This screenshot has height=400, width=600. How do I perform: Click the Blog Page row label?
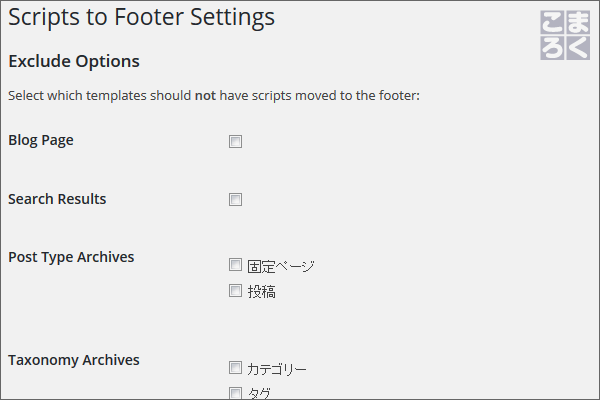click(x=41, y=140)
